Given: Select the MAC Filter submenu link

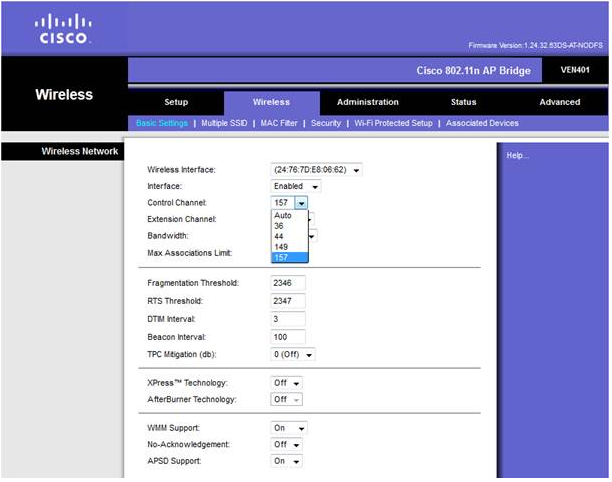Looking at the screenshot, I should click(x=281, y=123).
